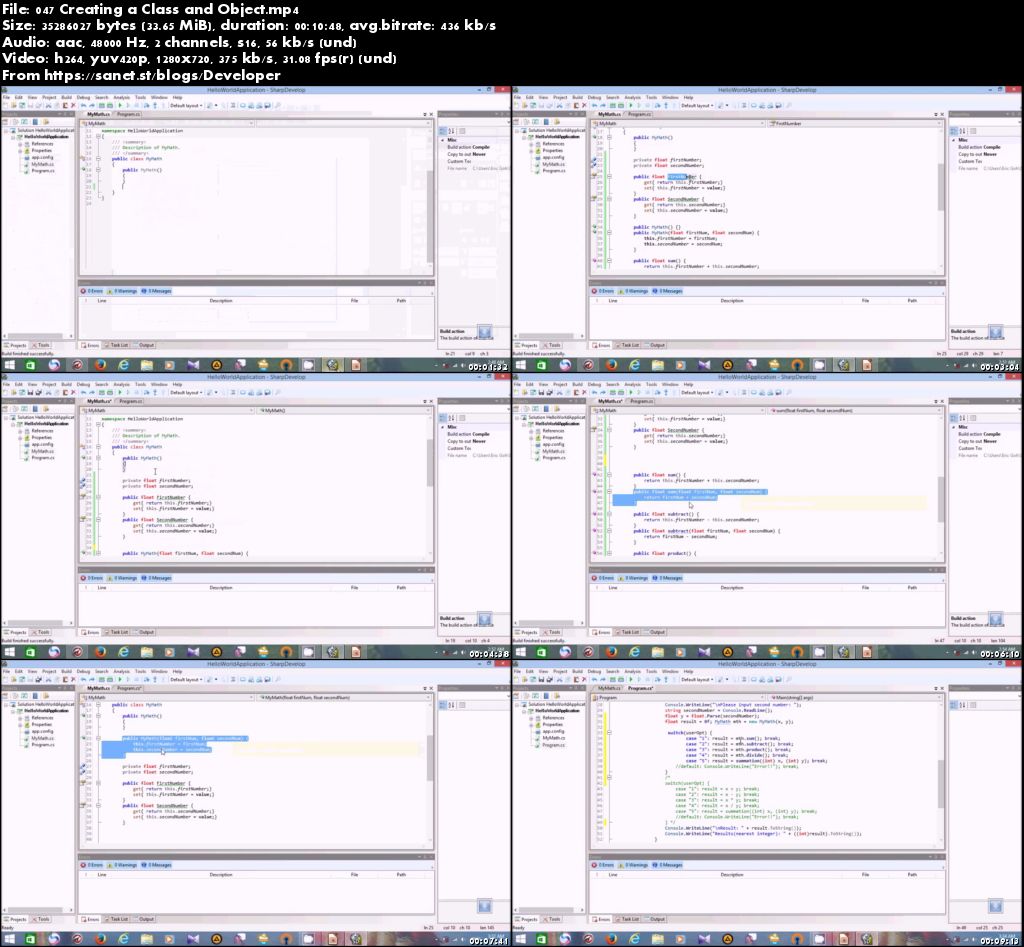Click the red Delete icon in the 00:06:10 frame
The image size is (1024, 947).
click(x=584, y=393)
